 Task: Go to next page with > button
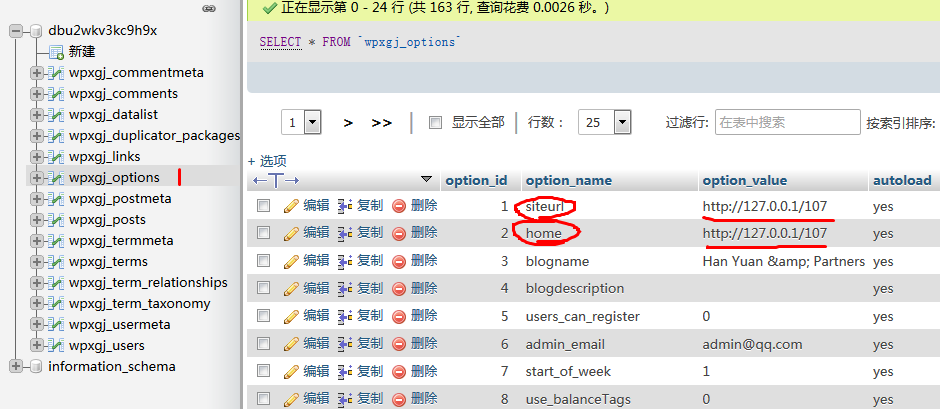(x=348, y=122)
